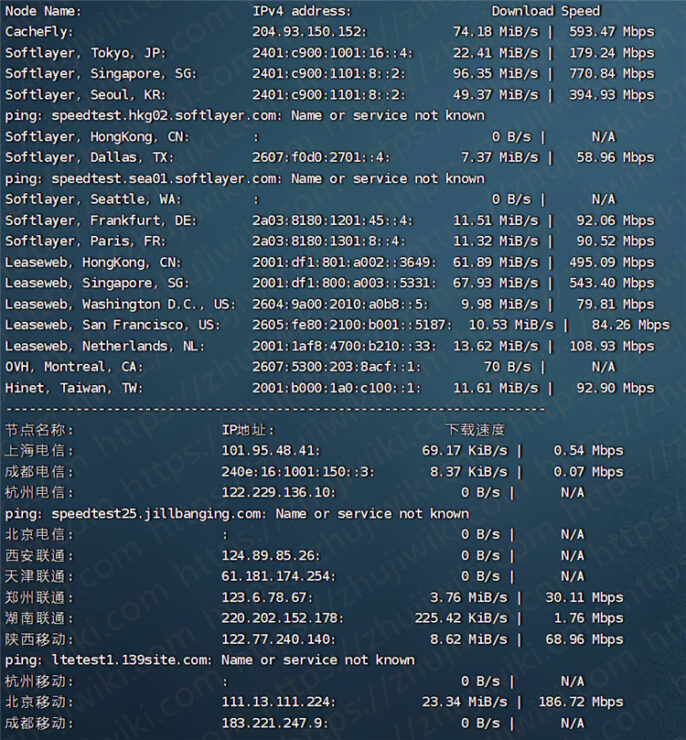
Task: Click the 186.72 Mbps value
Action: 581,702
